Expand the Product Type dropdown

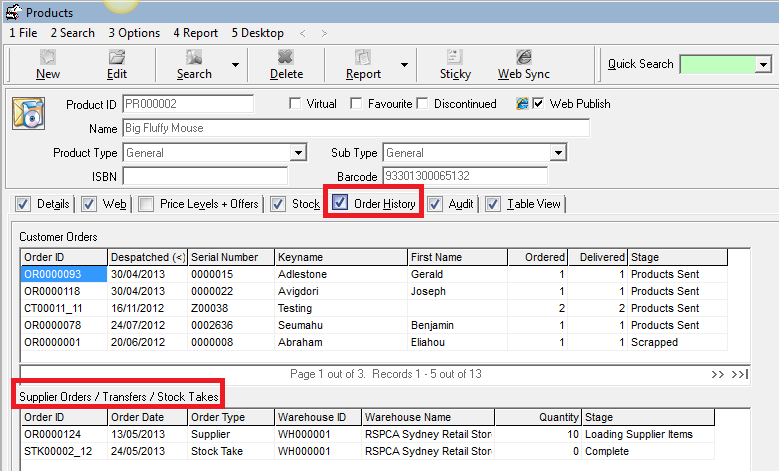tap(298, 153)
